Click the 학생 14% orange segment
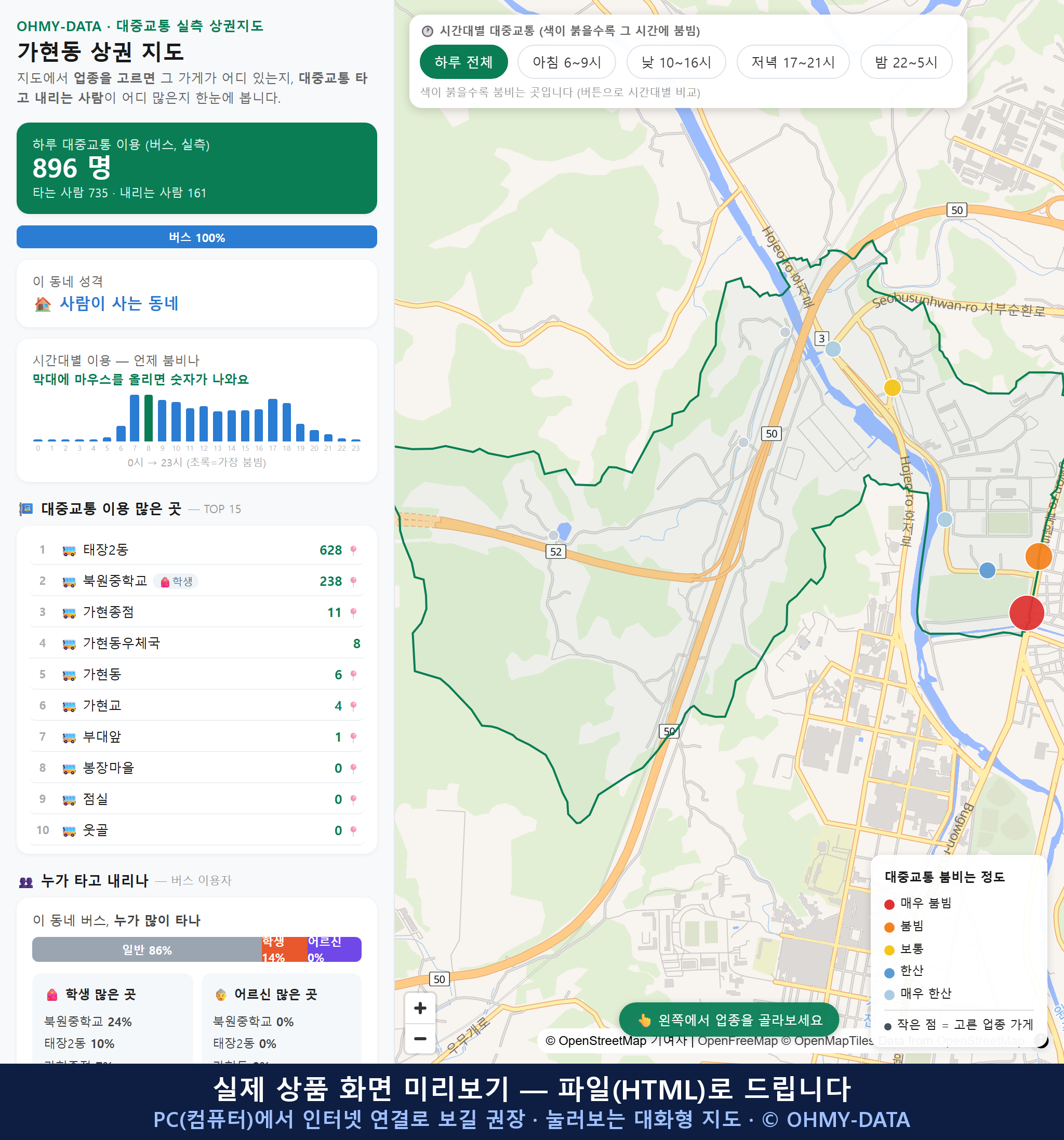This screenshot has width=1064, height=1140. pos(285,949)
